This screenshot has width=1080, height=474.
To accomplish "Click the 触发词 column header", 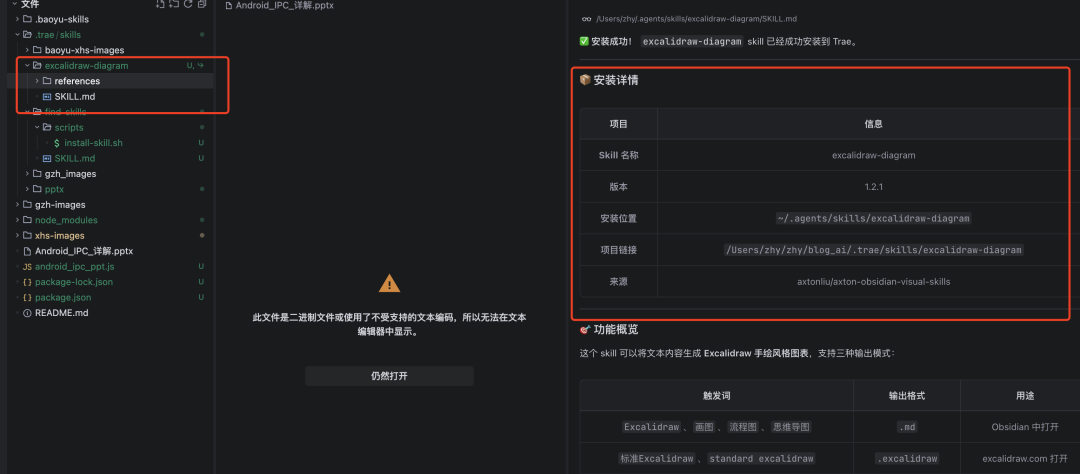I will (x=716, y=396).
